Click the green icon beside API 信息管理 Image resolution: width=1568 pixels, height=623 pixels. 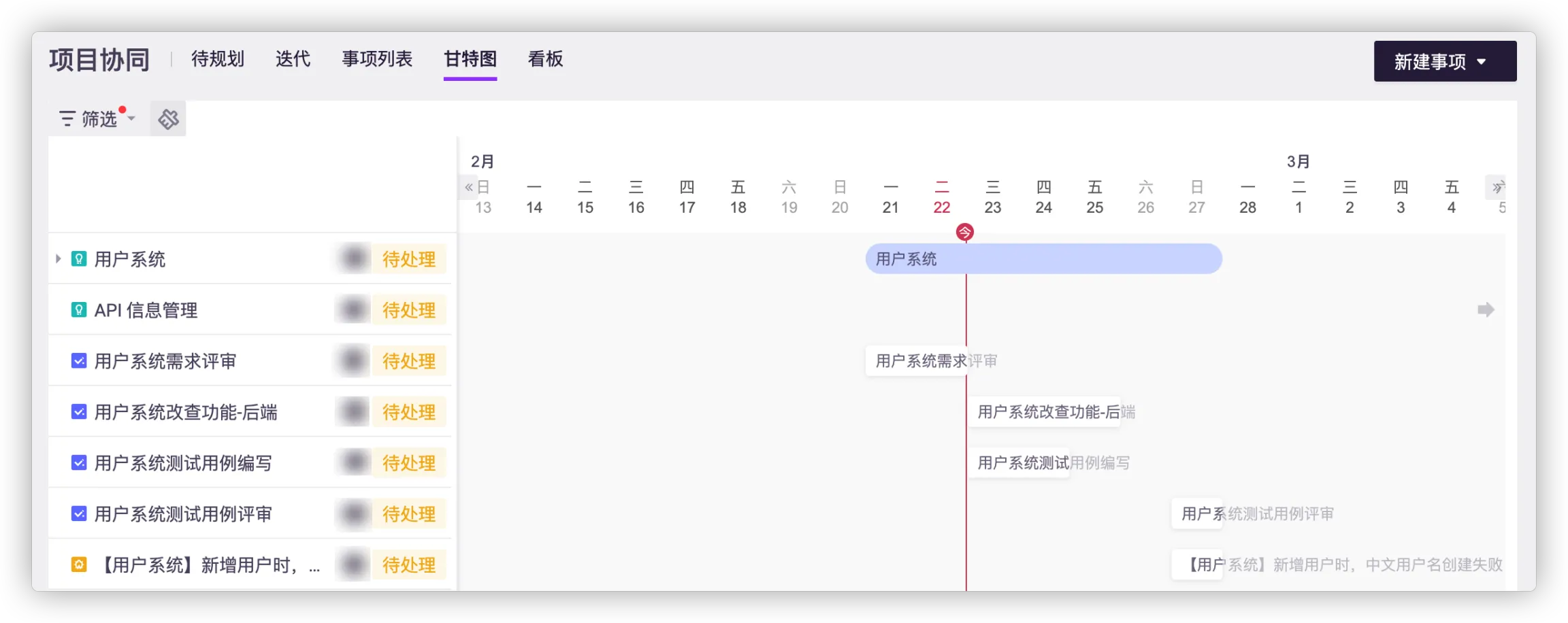click(79, 310)
